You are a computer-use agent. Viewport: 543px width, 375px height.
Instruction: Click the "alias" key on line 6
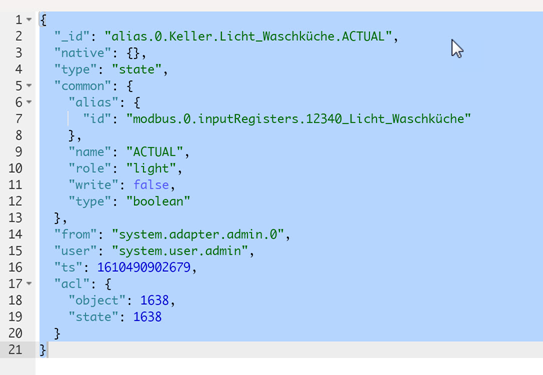pos(94,102)
